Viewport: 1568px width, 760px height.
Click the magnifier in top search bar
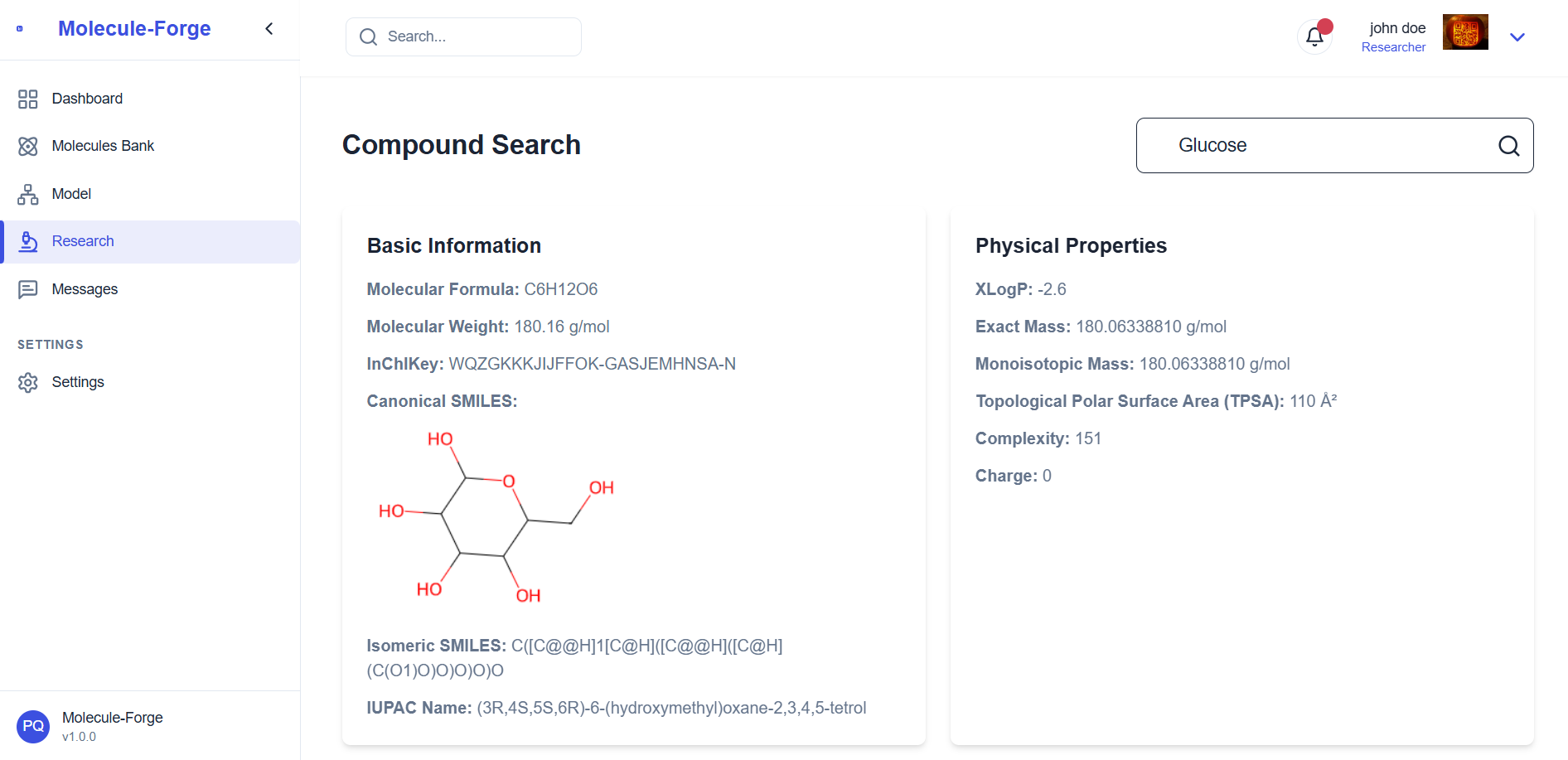(x=368, y=37)
